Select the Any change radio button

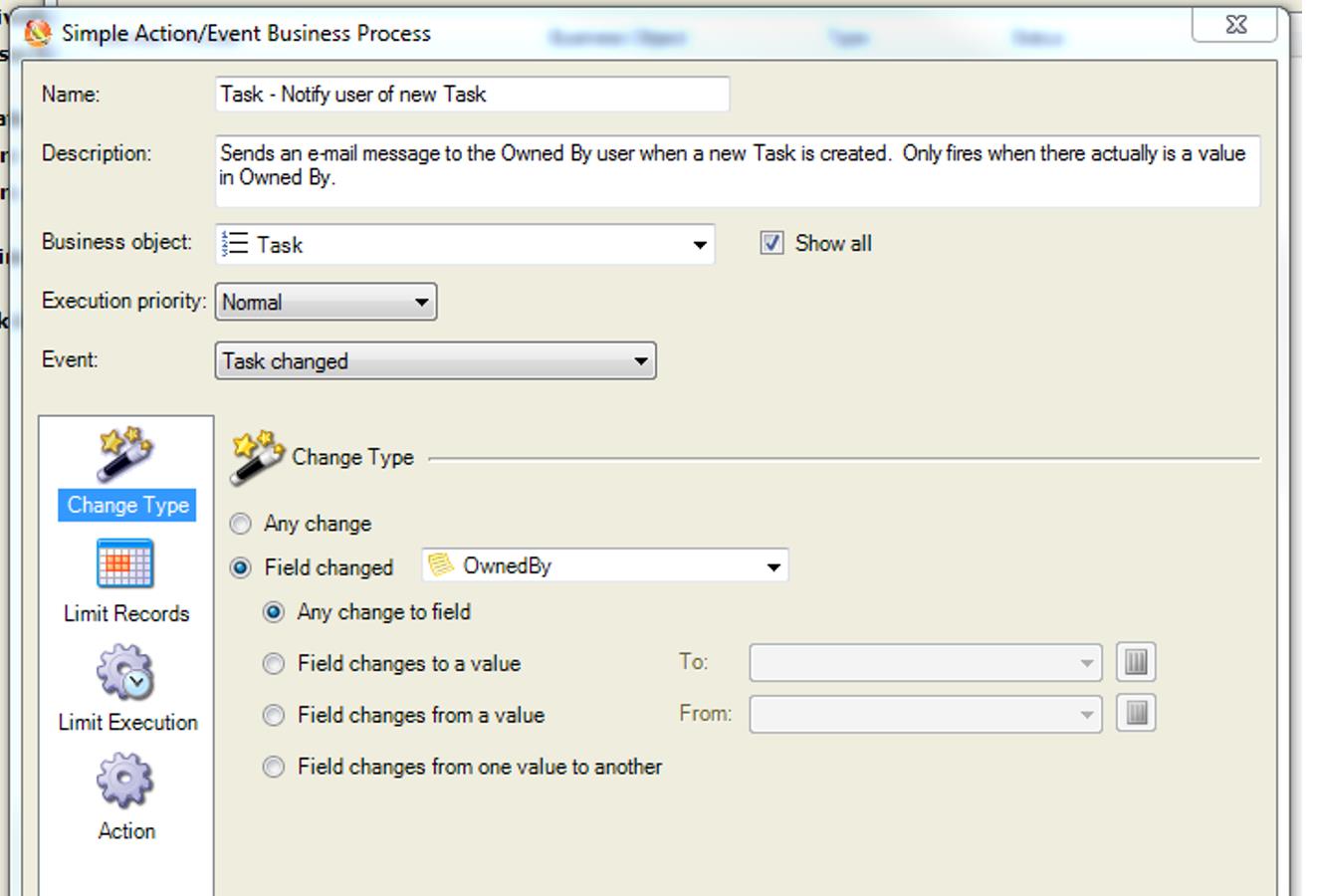coord(241,524)
